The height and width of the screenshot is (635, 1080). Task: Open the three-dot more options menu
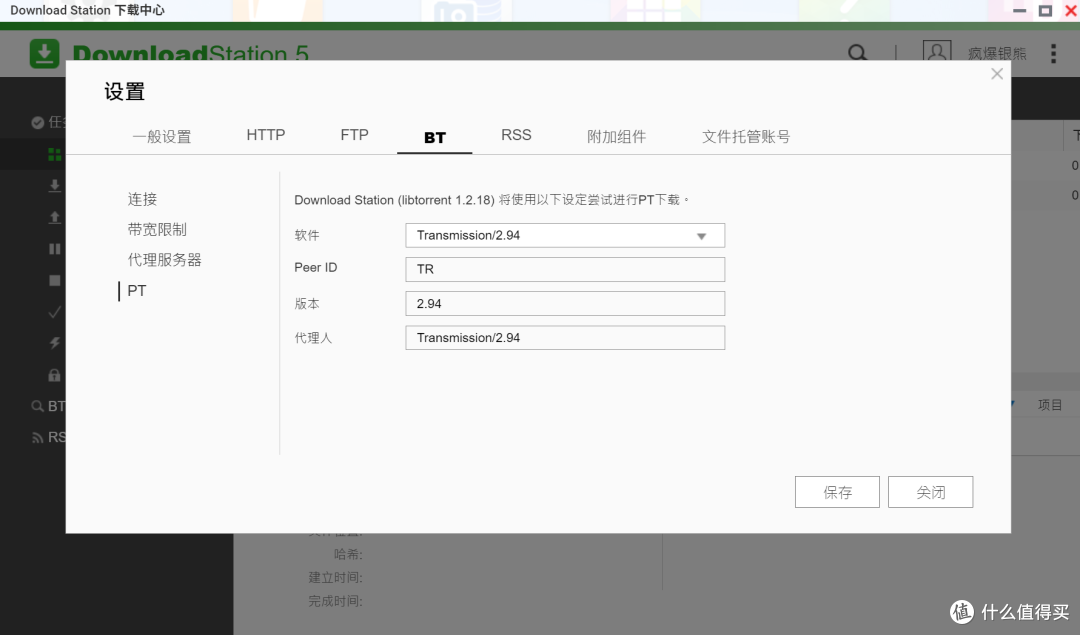point(1053,54)
